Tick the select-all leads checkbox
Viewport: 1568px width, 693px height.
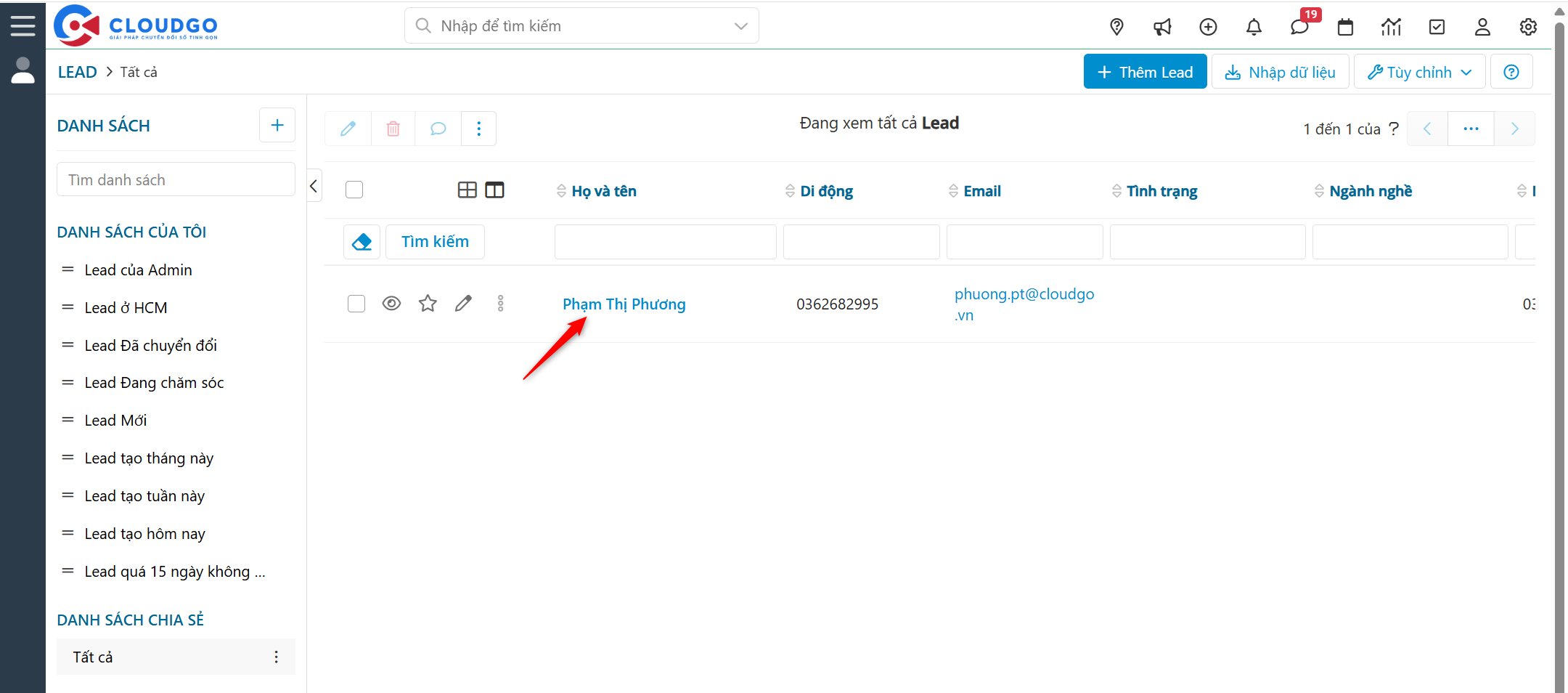point(354,190)
